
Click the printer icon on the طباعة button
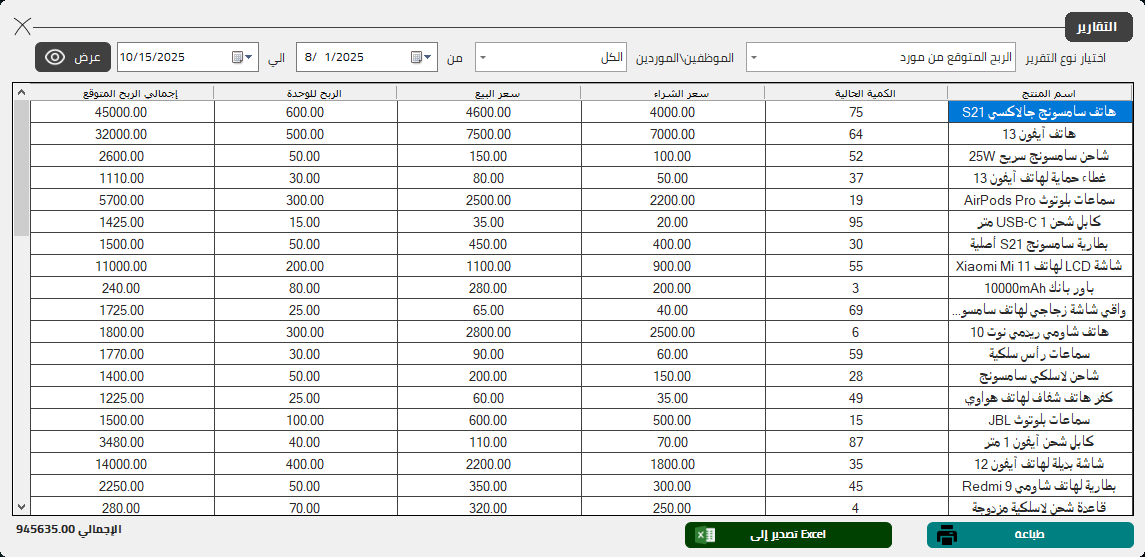947,535
